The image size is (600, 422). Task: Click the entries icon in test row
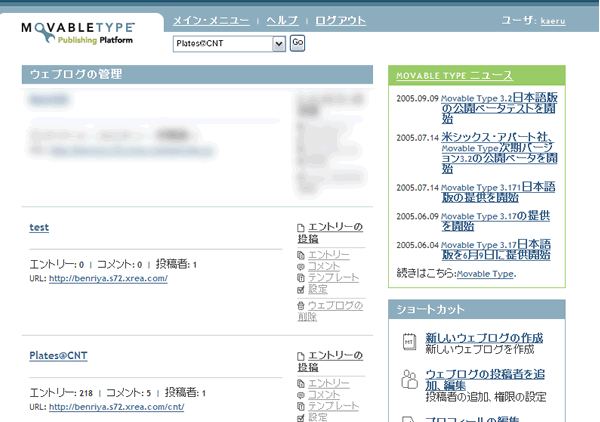[x=301, y=255]
